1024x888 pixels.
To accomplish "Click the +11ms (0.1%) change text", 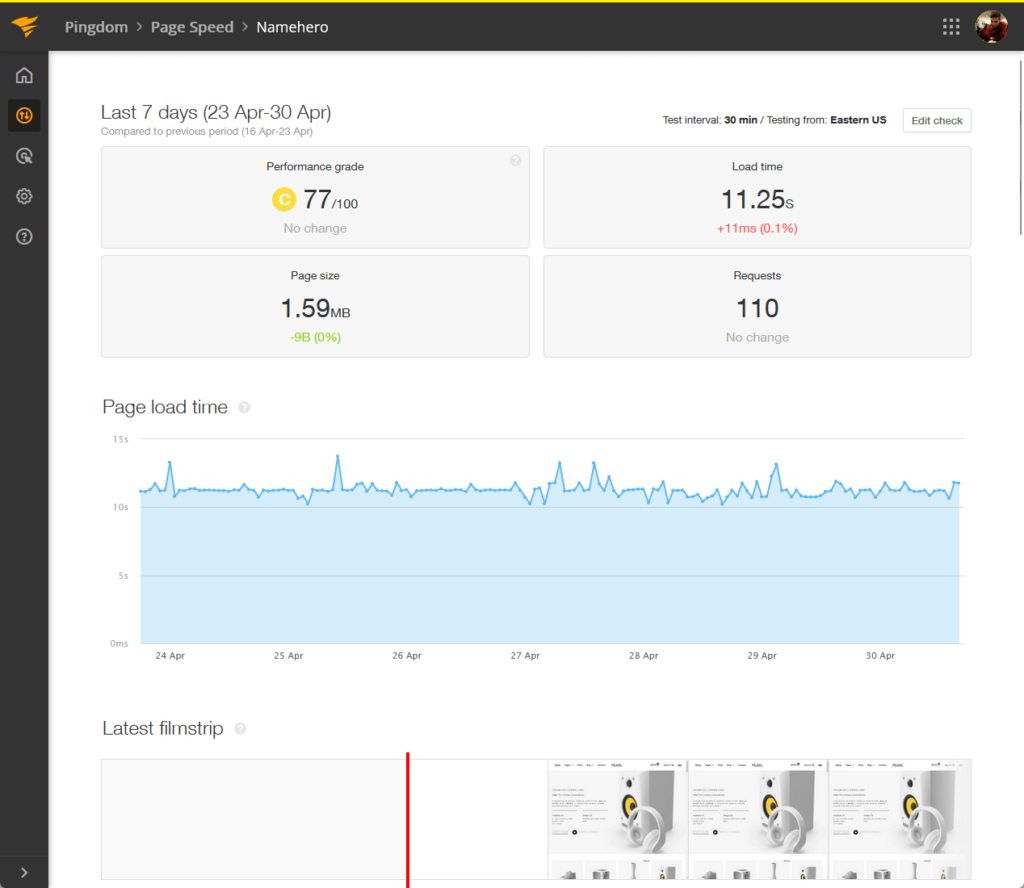I will coord(757,229).
